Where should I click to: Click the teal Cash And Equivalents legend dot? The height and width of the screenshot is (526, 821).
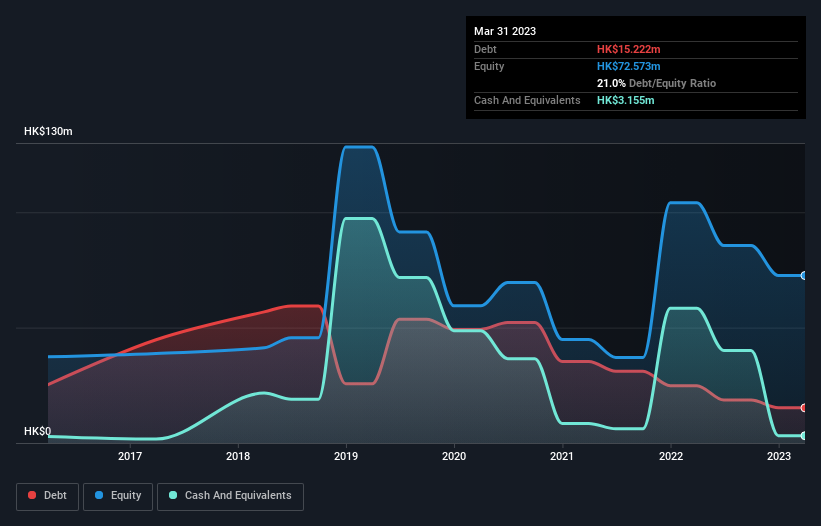pyautogui.click(x=173, y=495)
